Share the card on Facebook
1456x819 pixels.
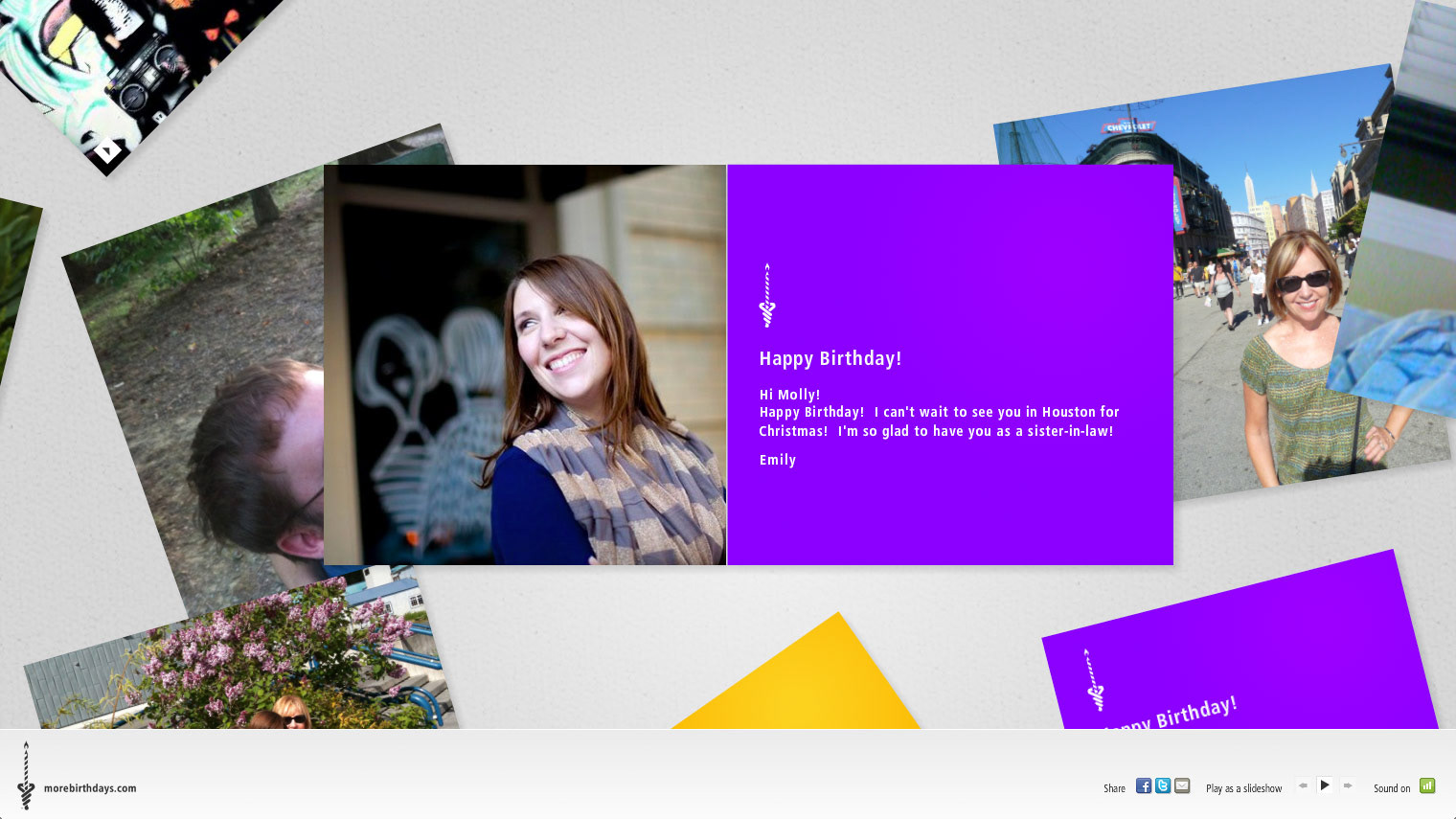pyautogui.click(x=1144, y=785)
